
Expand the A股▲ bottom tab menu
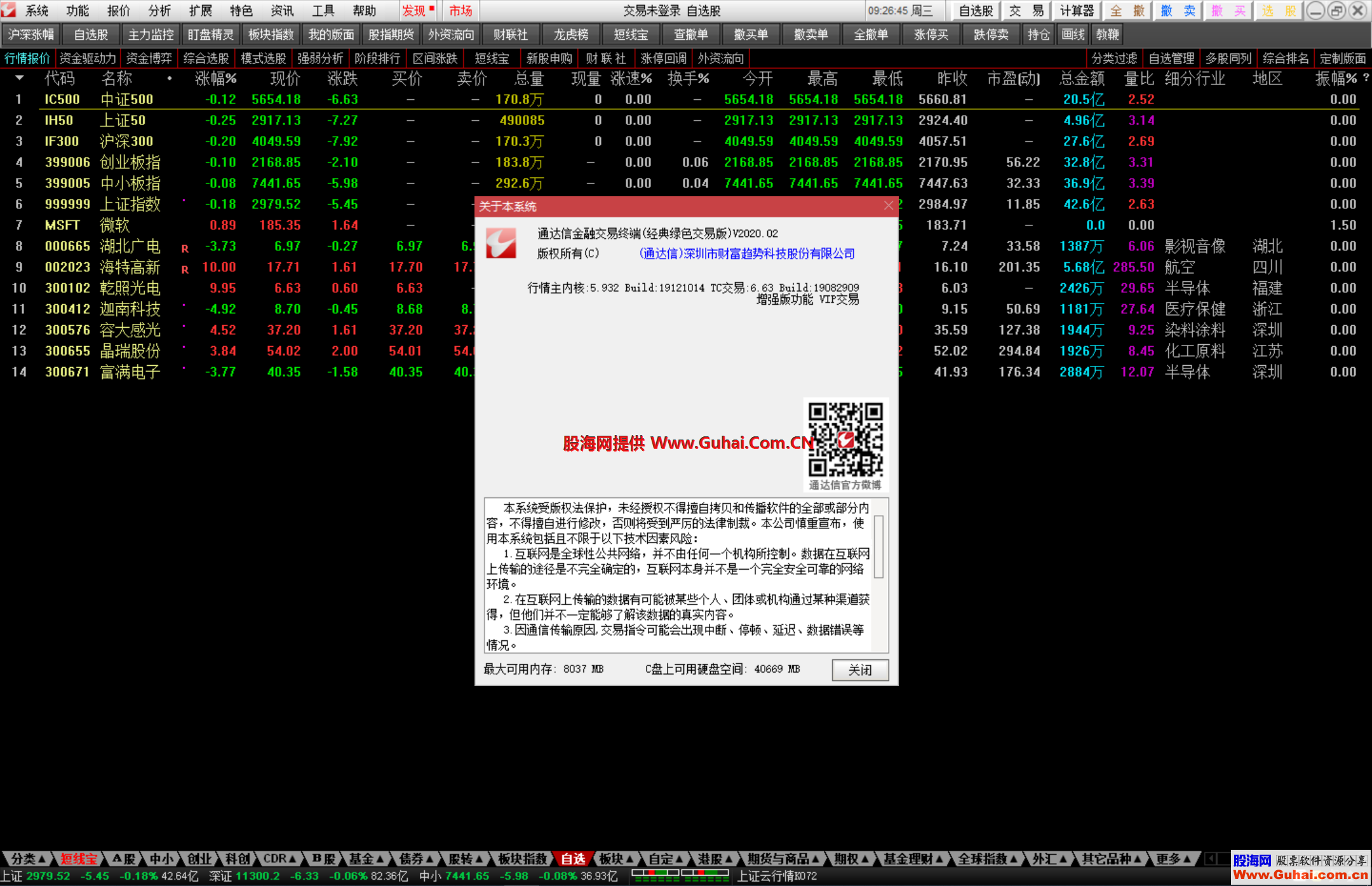pyautogui.click(x=124, y=859)
